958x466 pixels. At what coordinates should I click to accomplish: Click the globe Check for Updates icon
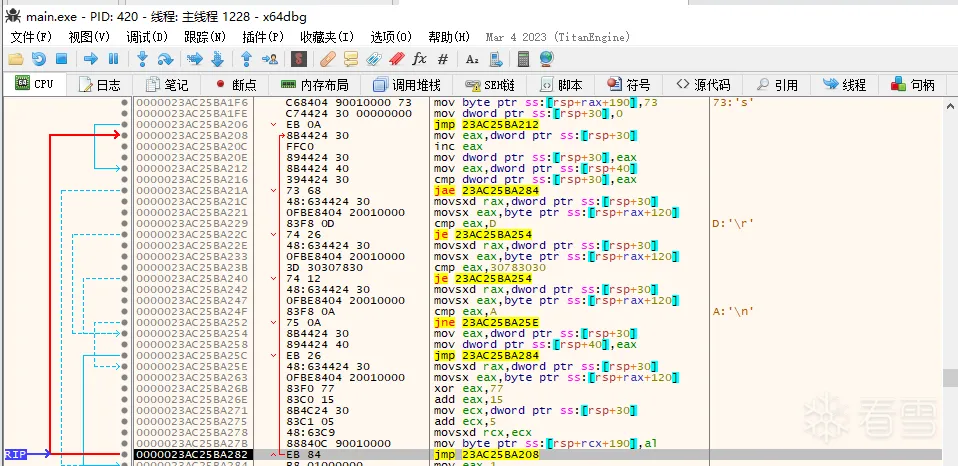coord(547,59)
